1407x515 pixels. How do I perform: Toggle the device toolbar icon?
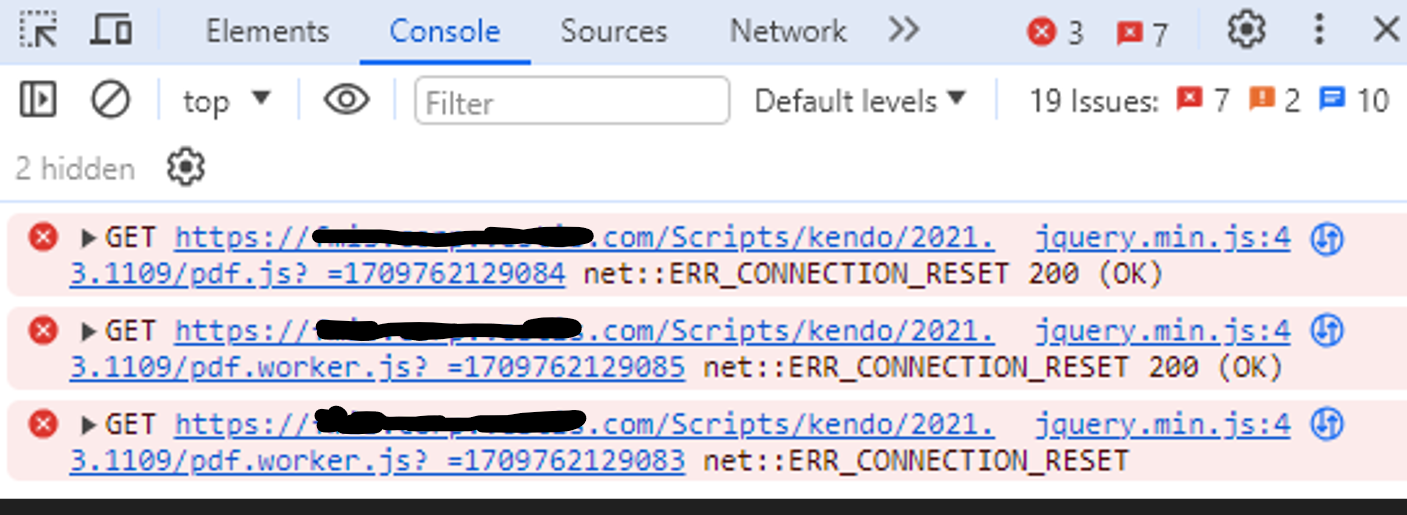(110, 30)
